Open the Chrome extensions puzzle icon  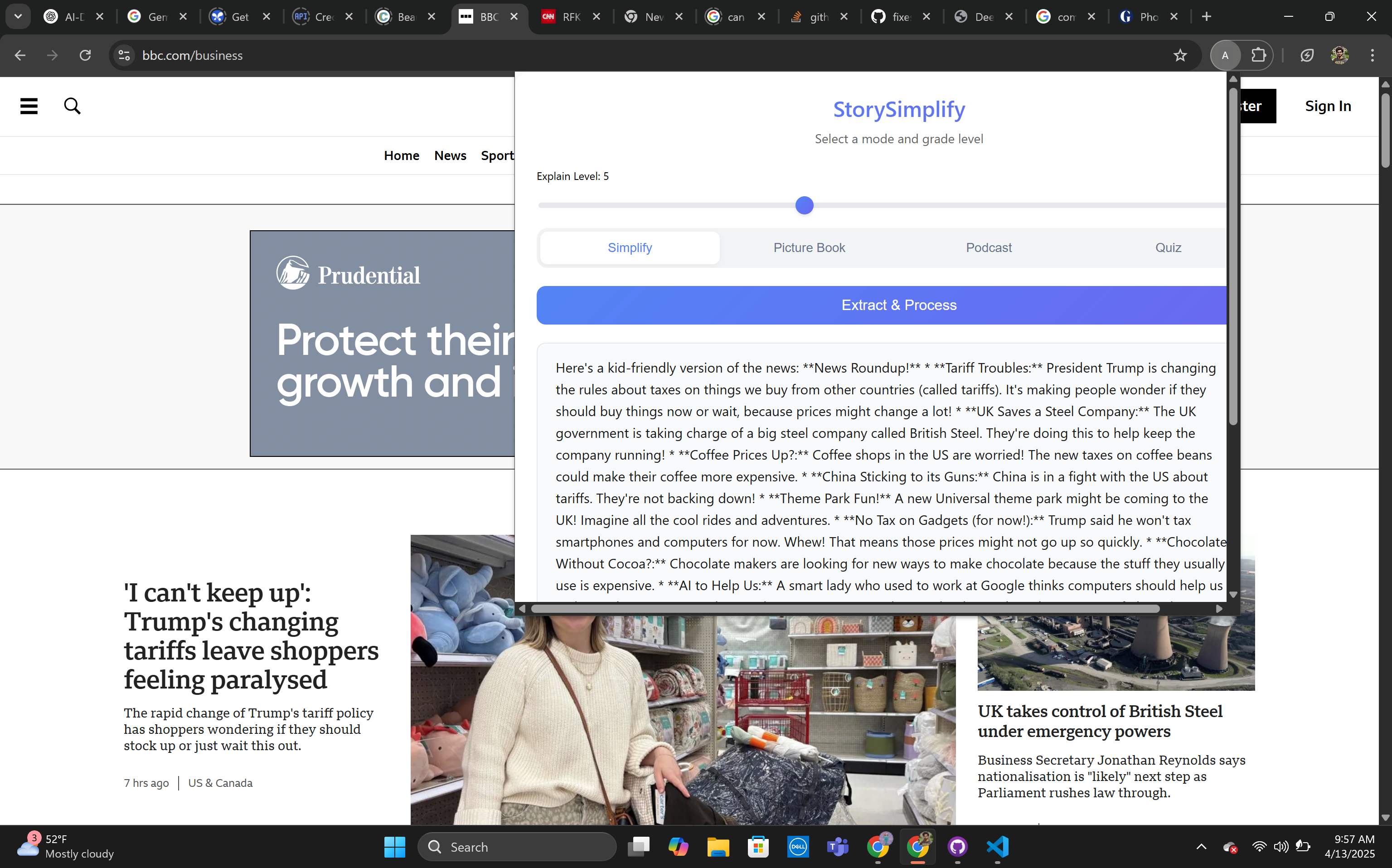pyautogui.click(x=1258, y=56)
